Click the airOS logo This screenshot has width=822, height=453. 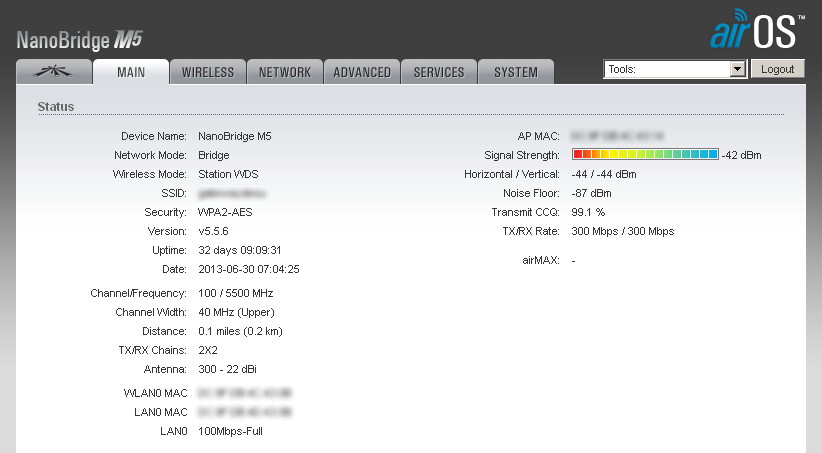point(755,32)
